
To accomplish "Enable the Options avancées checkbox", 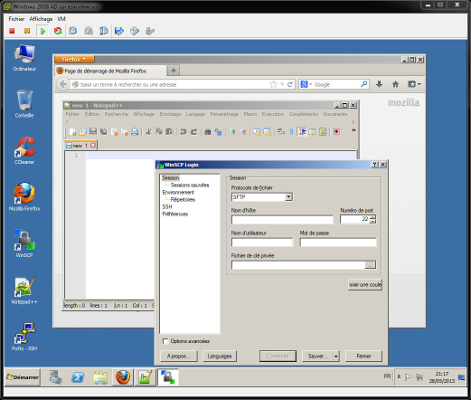I will tap(165, 341).
